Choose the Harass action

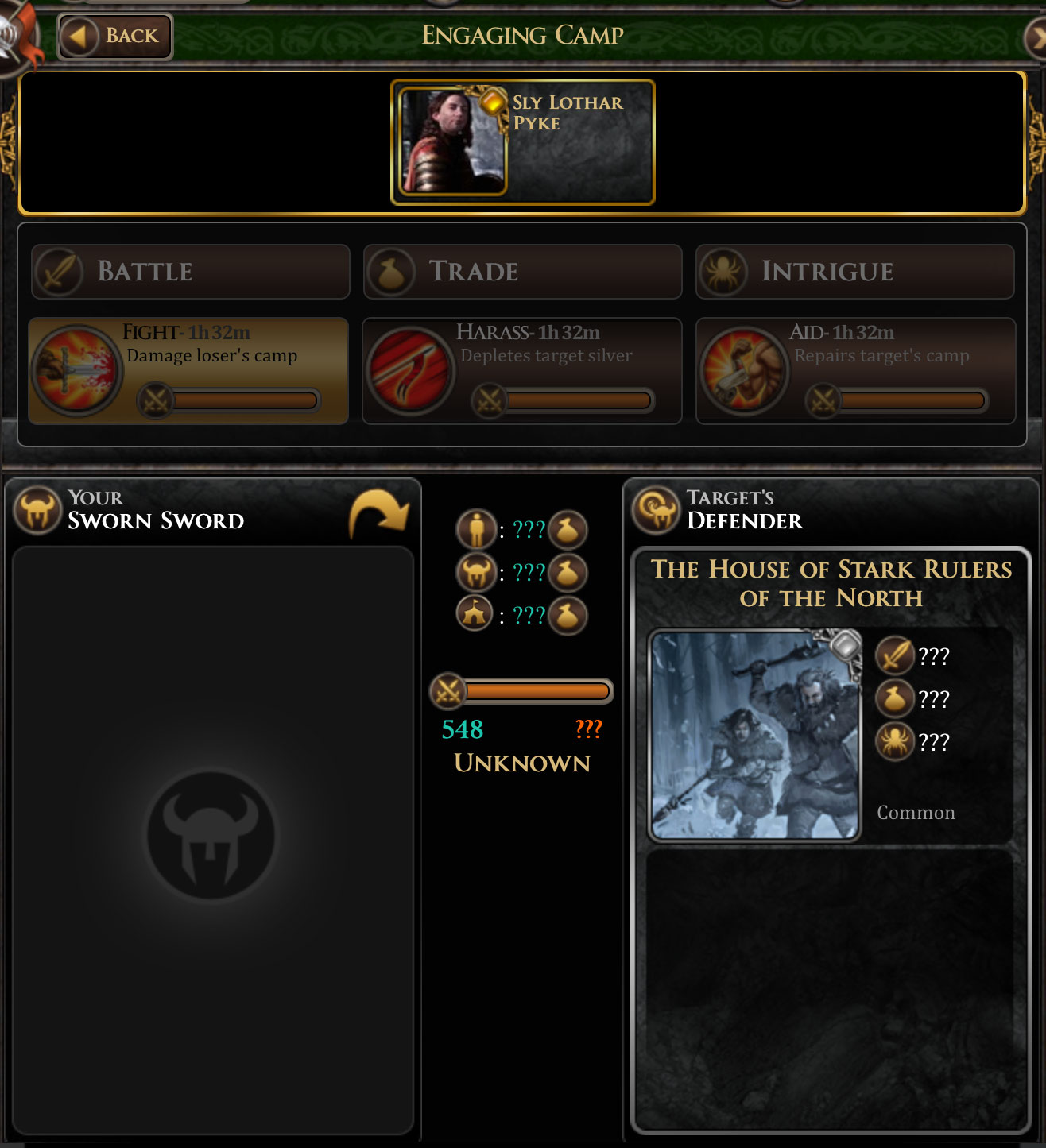pyautogui.click(x=522, y=371)
